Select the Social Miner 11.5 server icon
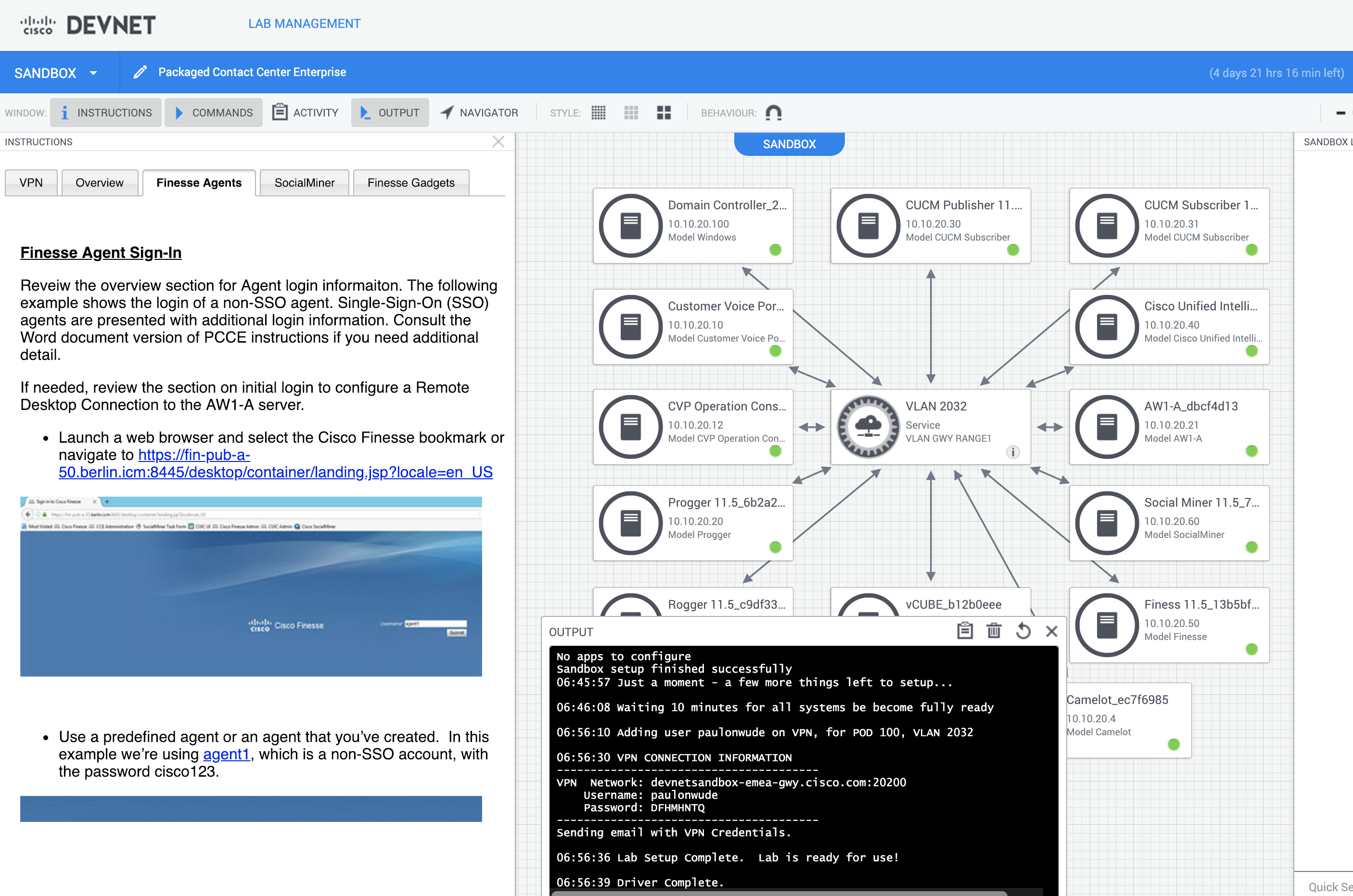The height and width of the screenshot is (896, 1353). pos(1107,523)
